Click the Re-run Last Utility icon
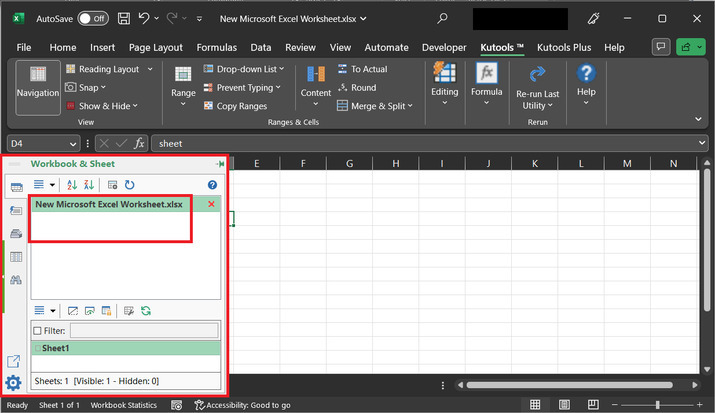The image size is (715, 413). pos(536,75)
